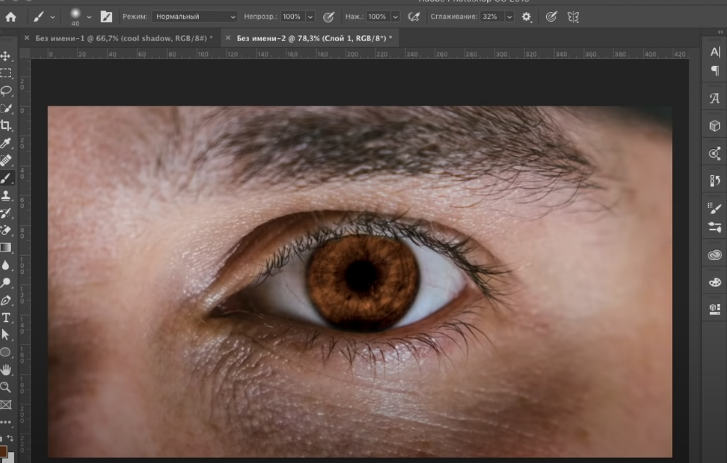Expand the opacity percentage dropdown arrow
Screen dimensions: 727x463
coord(310,17)
